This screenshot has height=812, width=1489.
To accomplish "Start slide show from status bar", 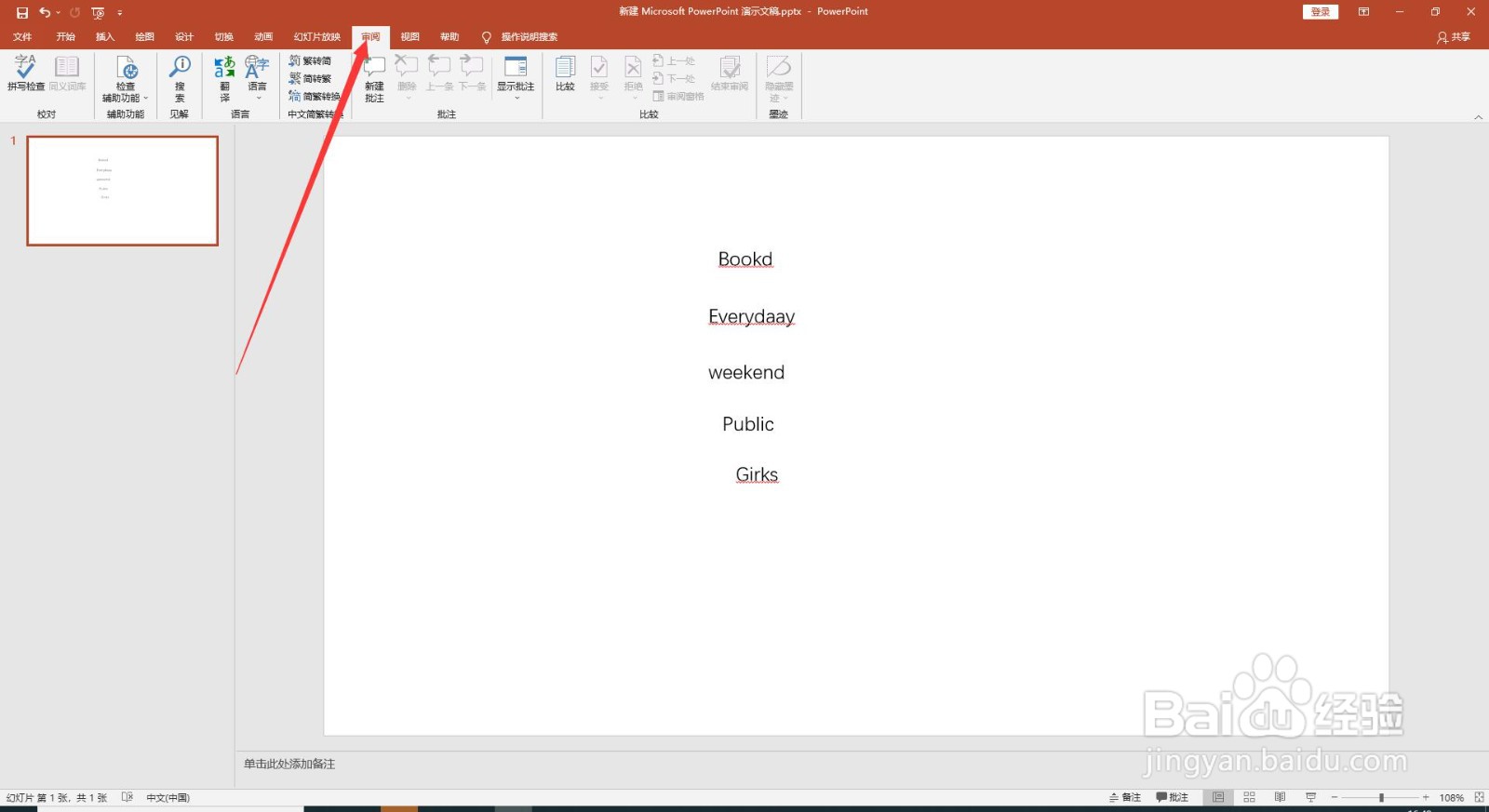I will click(1310, 797).
